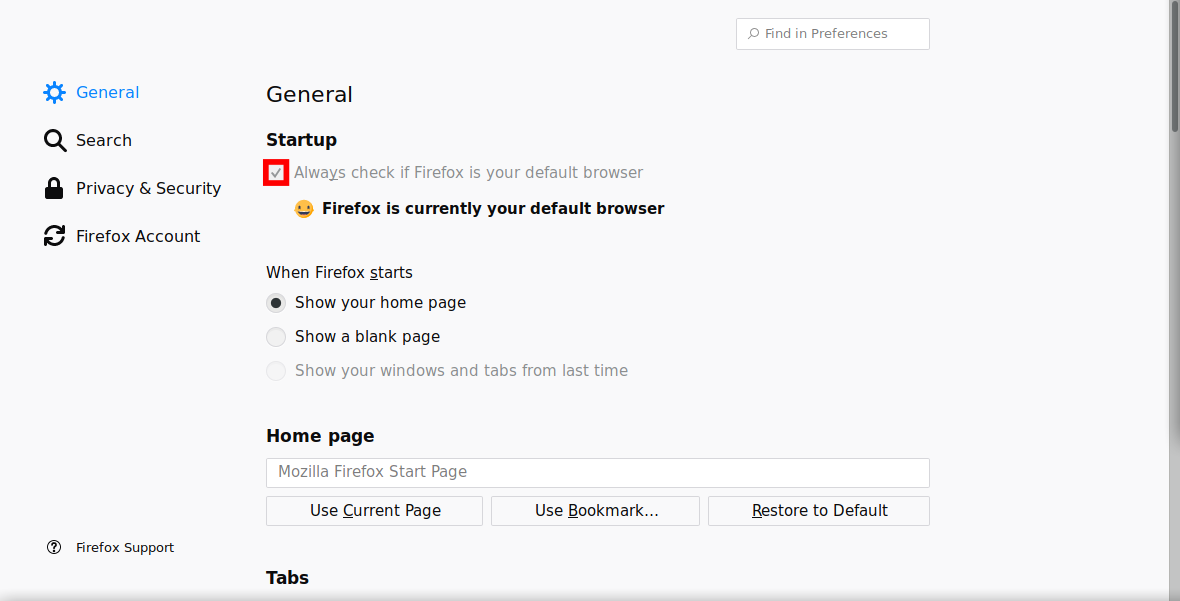
Task: Click the General gear icon
Action: tap(54, 93)
